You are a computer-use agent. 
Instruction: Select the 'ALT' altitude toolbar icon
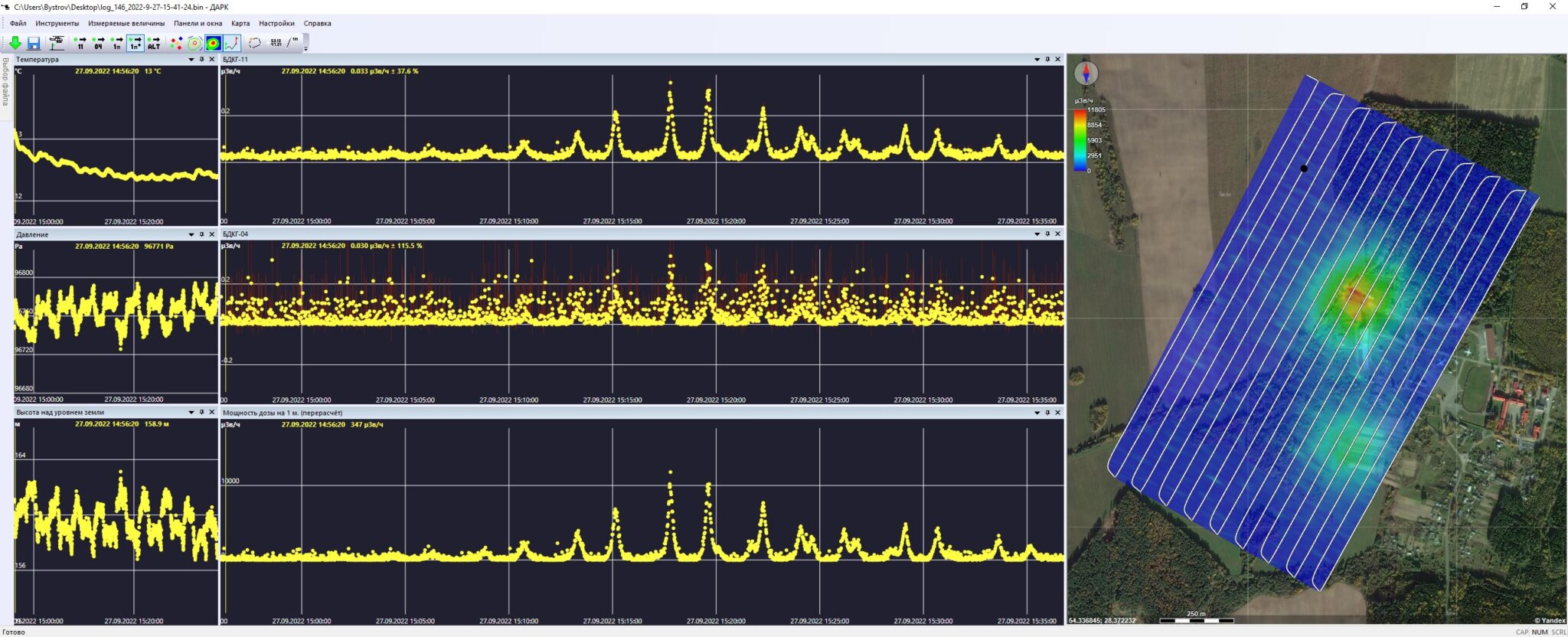pos(154,43)
